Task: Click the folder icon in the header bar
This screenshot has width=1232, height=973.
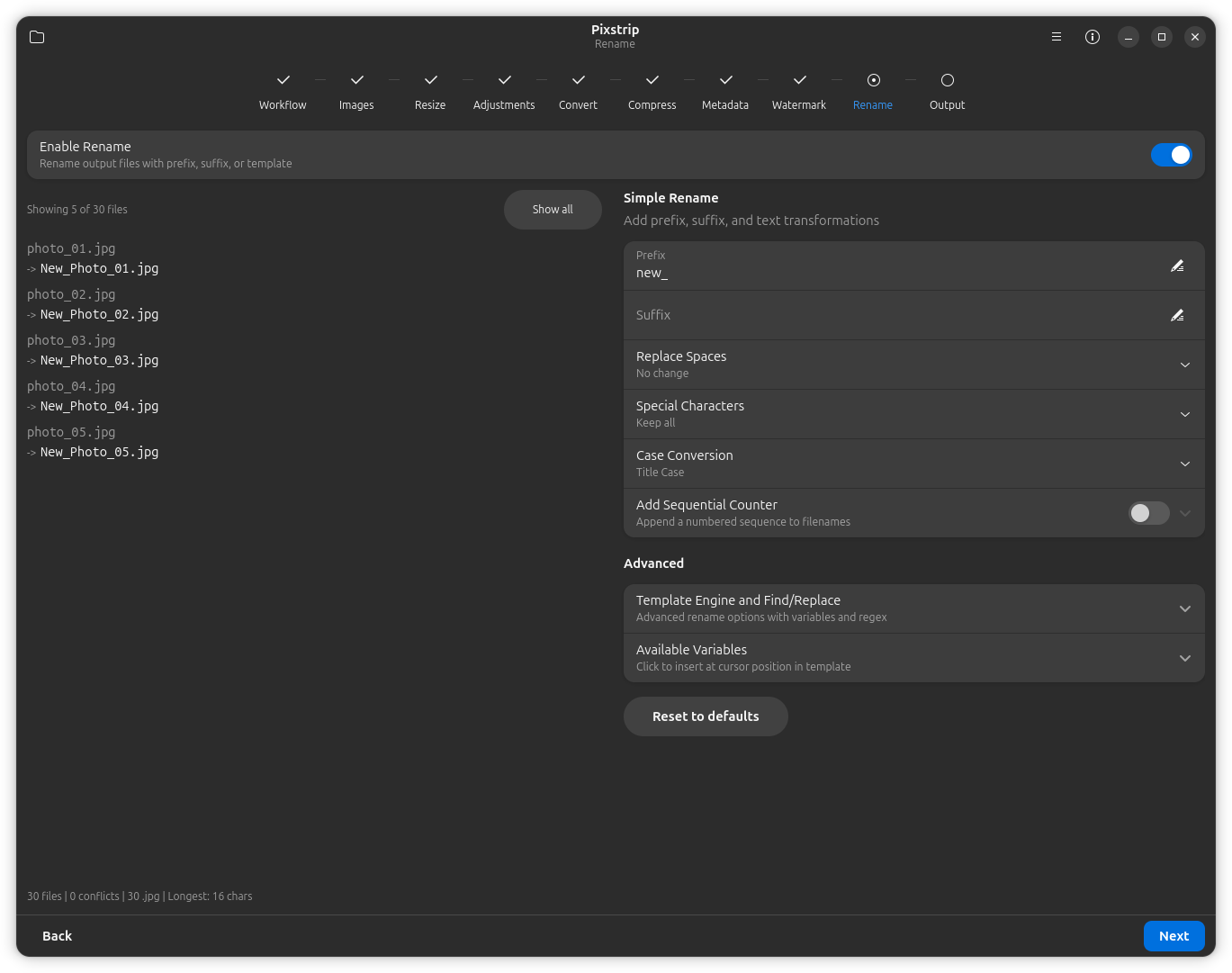Action: pos(37,37)
